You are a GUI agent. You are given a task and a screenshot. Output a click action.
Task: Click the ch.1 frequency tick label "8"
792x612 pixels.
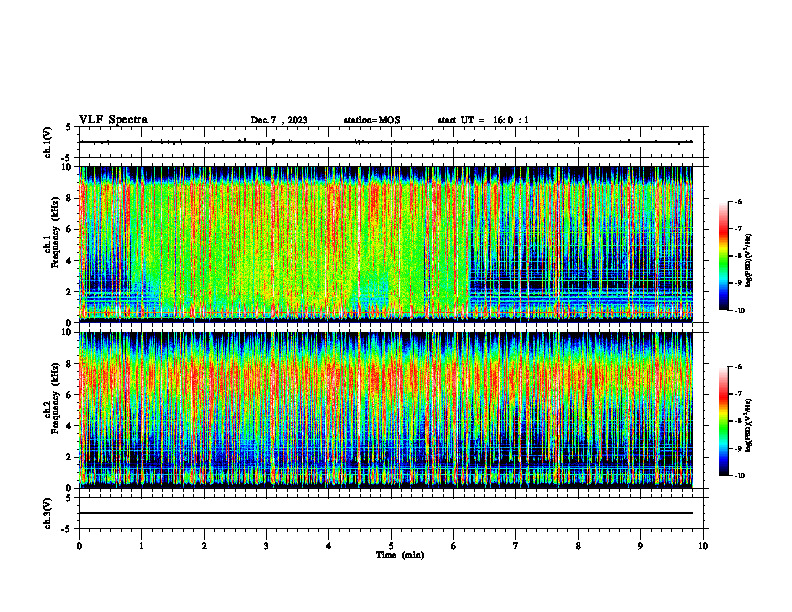(x=69, y=198)
